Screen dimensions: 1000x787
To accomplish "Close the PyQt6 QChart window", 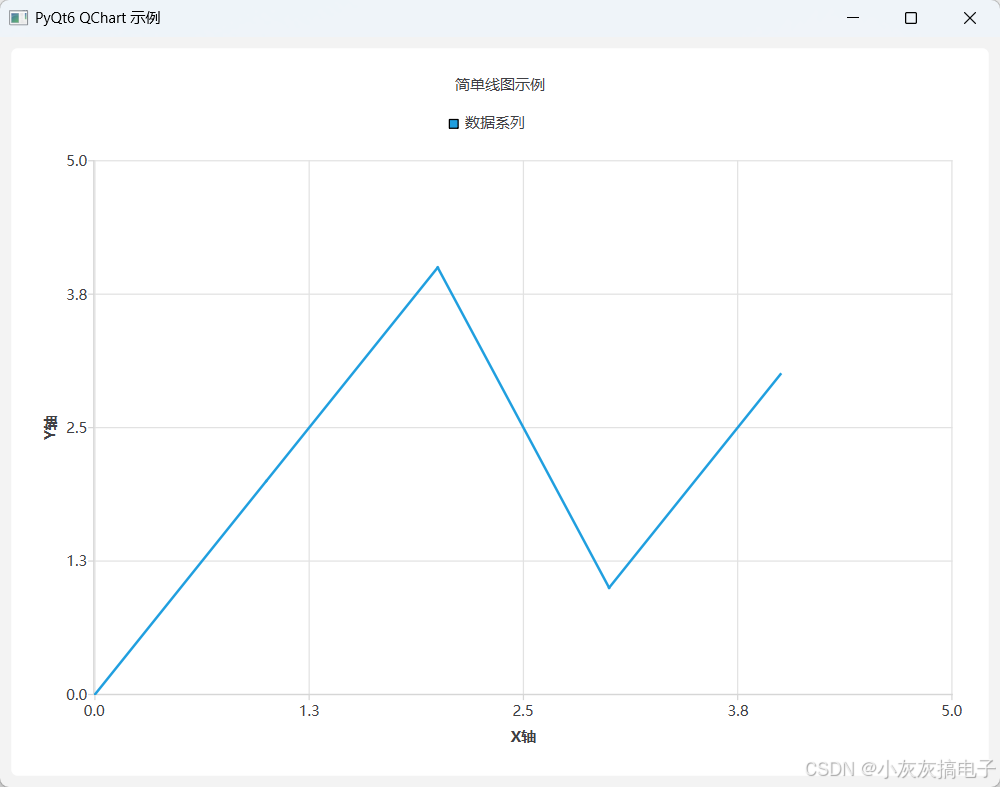I will coord(969,18).
